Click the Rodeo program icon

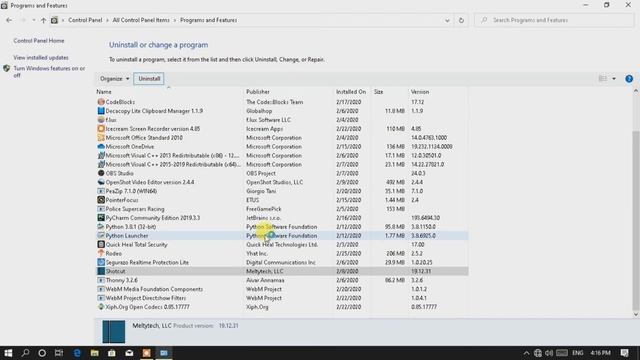click(101, 253)
